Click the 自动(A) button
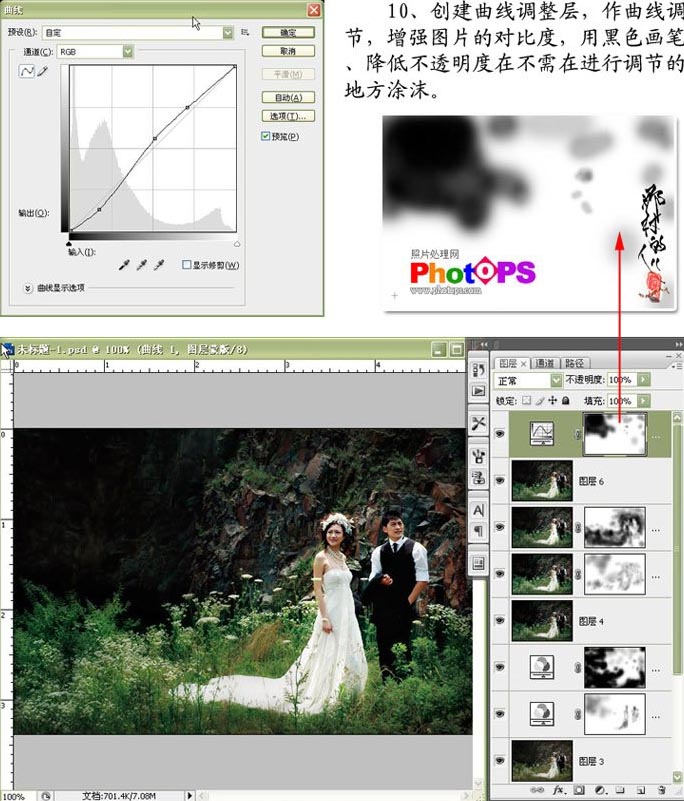Viewport: 684px width, 801px height. pos(288,97)
